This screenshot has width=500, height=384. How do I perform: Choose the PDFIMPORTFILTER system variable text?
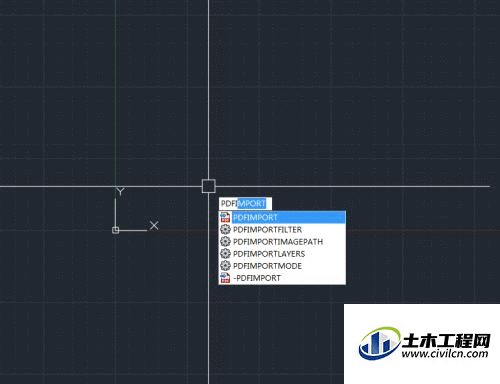pyautogui.click(x=267, y=229)
